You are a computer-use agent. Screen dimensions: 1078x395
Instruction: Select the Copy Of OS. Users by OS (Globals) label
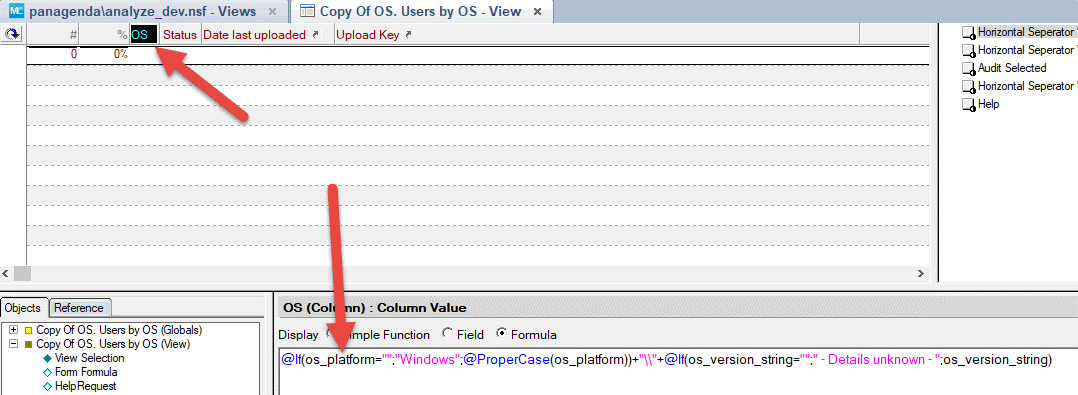click(119, 330)
